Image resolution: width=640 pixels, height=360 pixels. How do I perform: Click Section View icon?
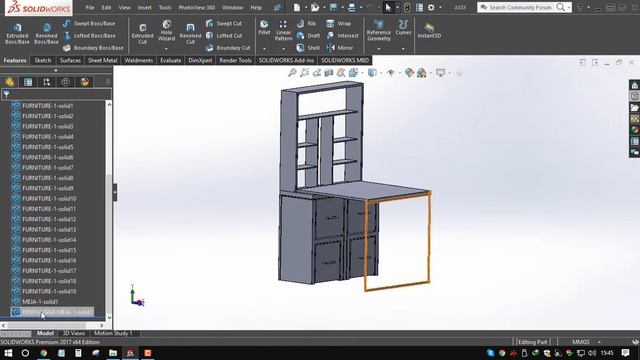[329, 73]
